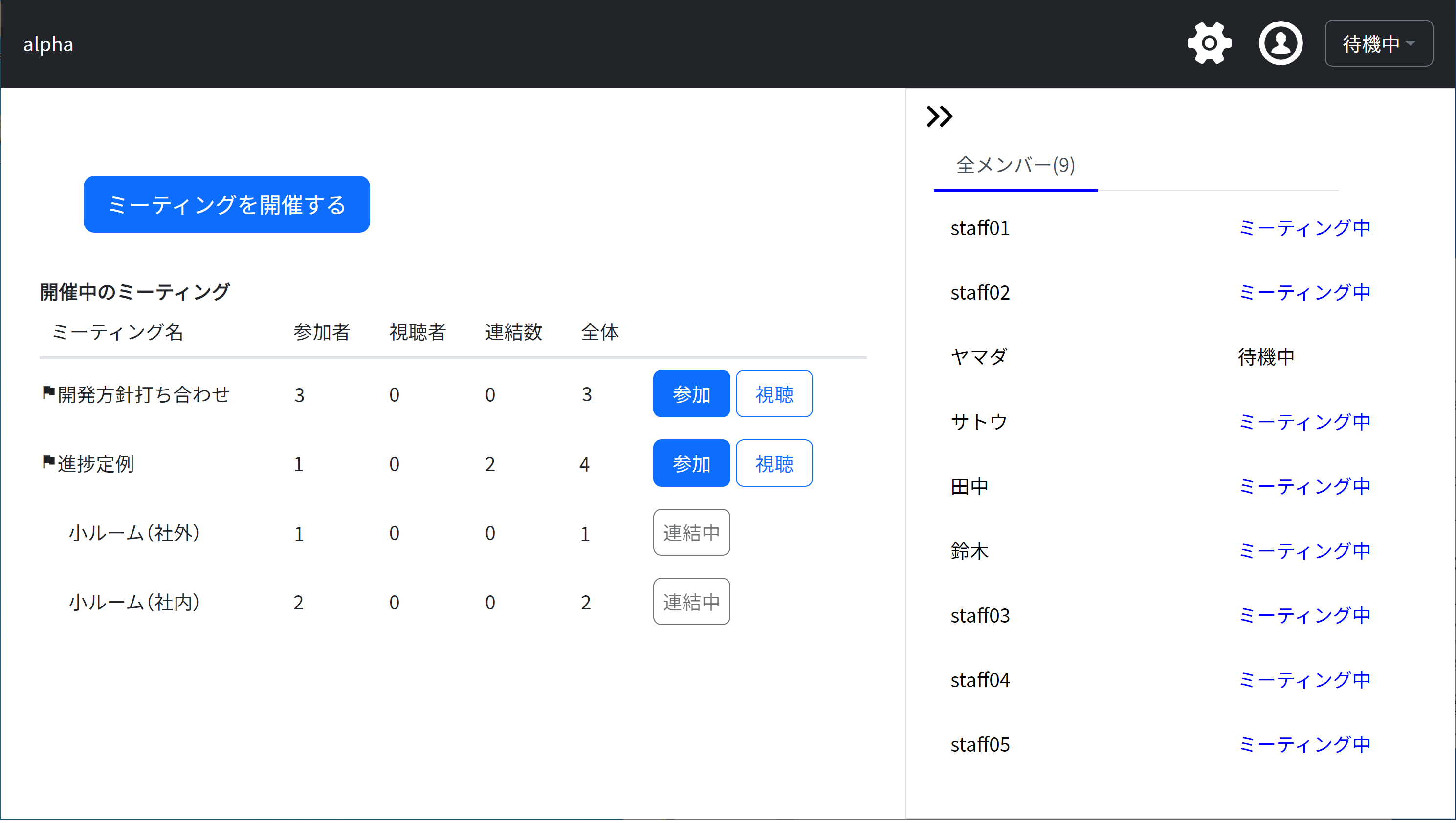Collapse the member panel with double-chevron
Image resolution: width=1456 pixels, height=823 pixels.
click(x=939, y=117)
